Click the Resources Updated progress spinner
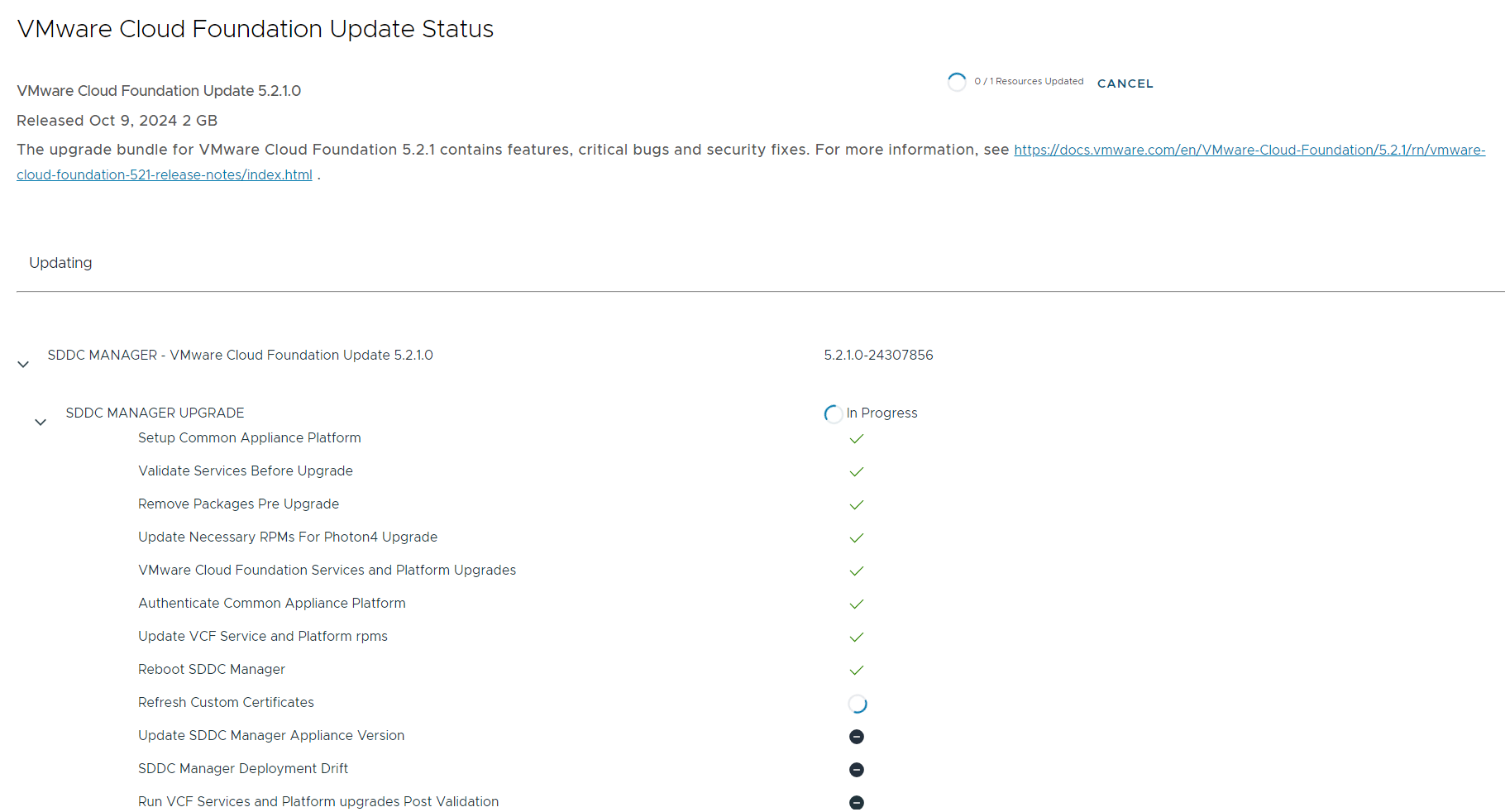Screen dimensions: 1505x812 click(957, 82)
